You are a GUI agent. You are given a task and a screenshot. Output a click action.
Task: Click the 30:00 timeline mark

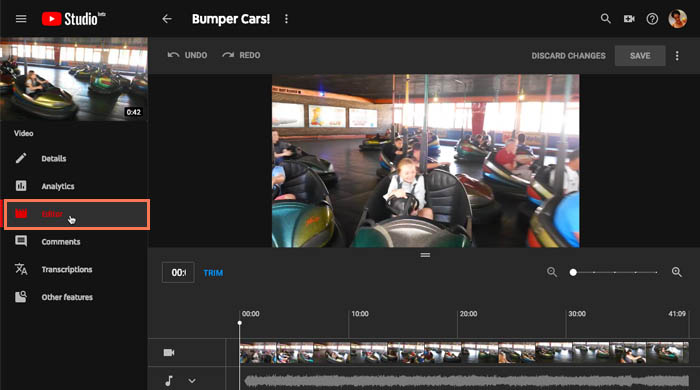[577, 314]
